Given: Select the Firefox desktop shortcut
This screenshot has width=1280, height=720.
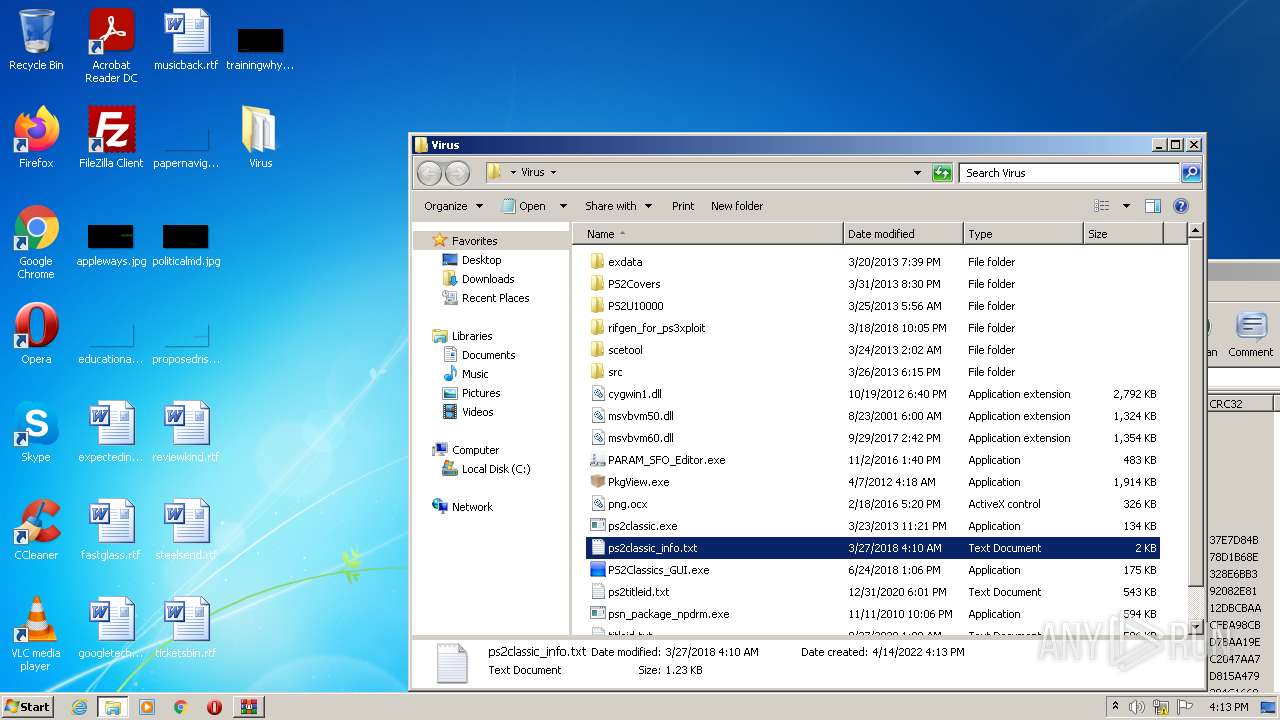Looking at the screenshot, I should click(x=36, y=138).
